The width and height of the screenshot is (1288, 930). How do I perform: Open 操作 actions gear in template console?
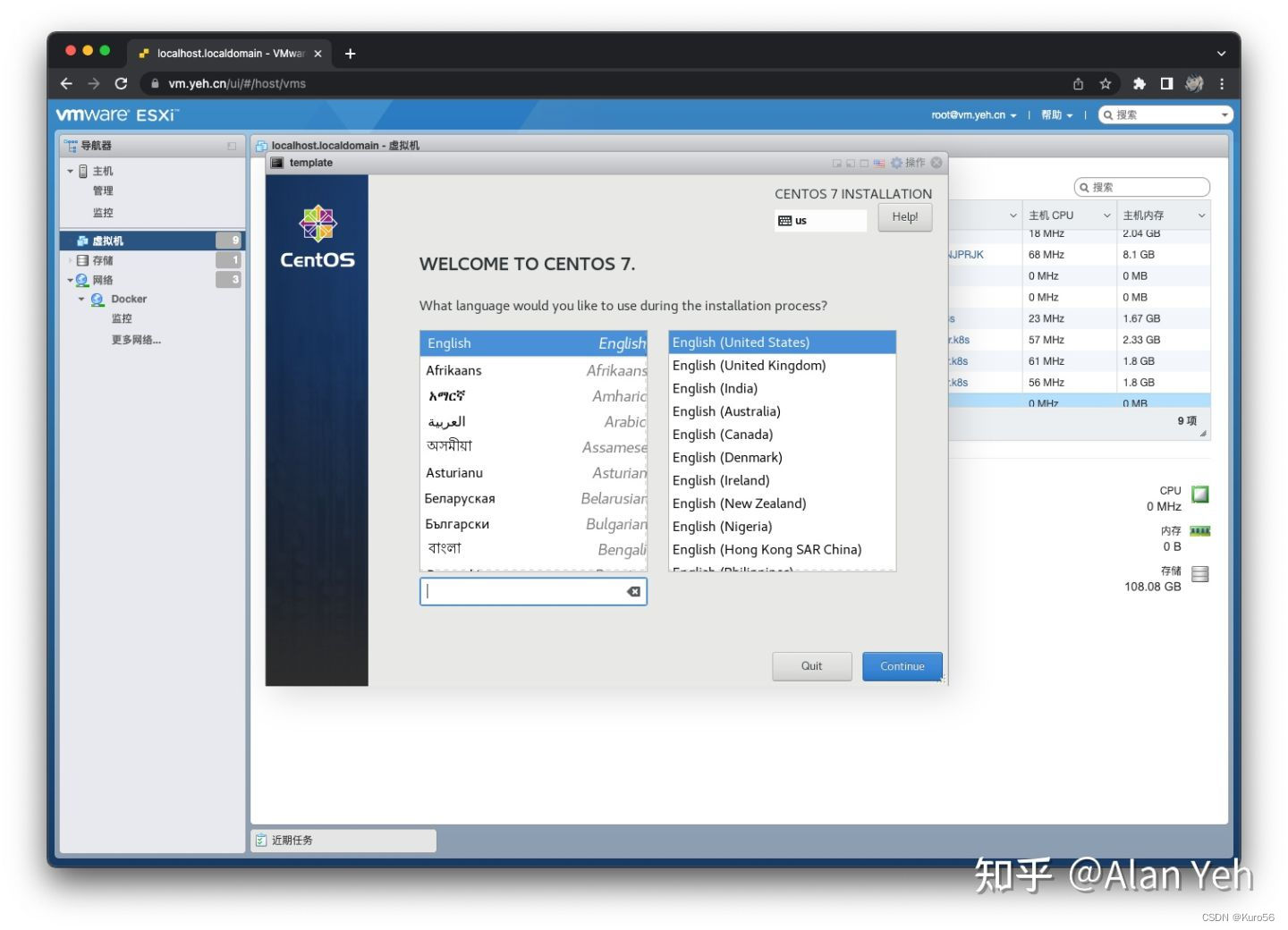[908, 163]
